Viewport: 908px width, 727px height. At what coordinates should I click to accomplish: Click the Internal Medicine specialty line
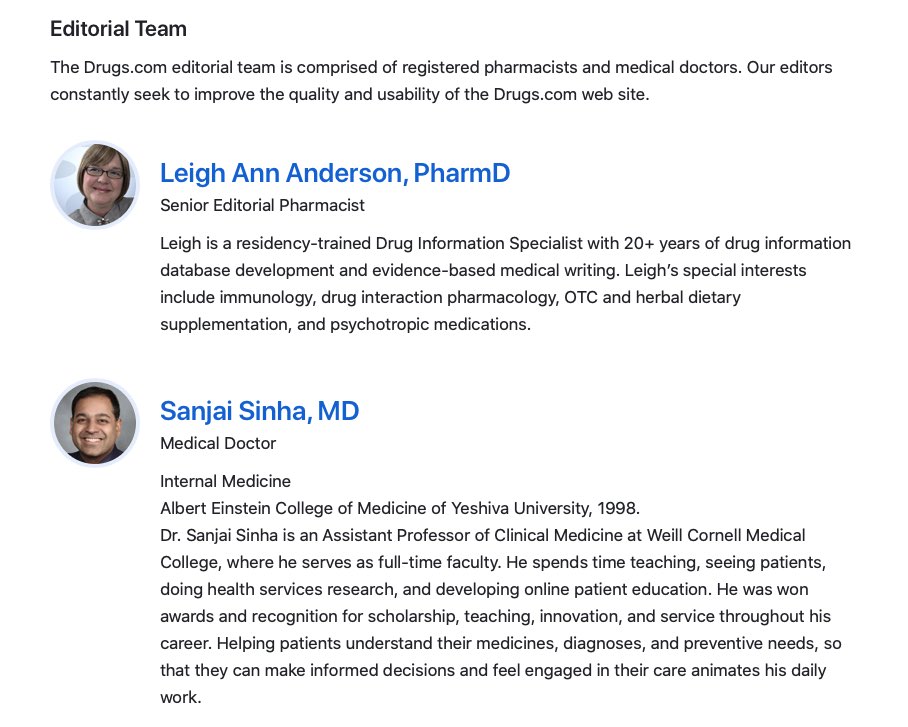[x=225, y=481]
